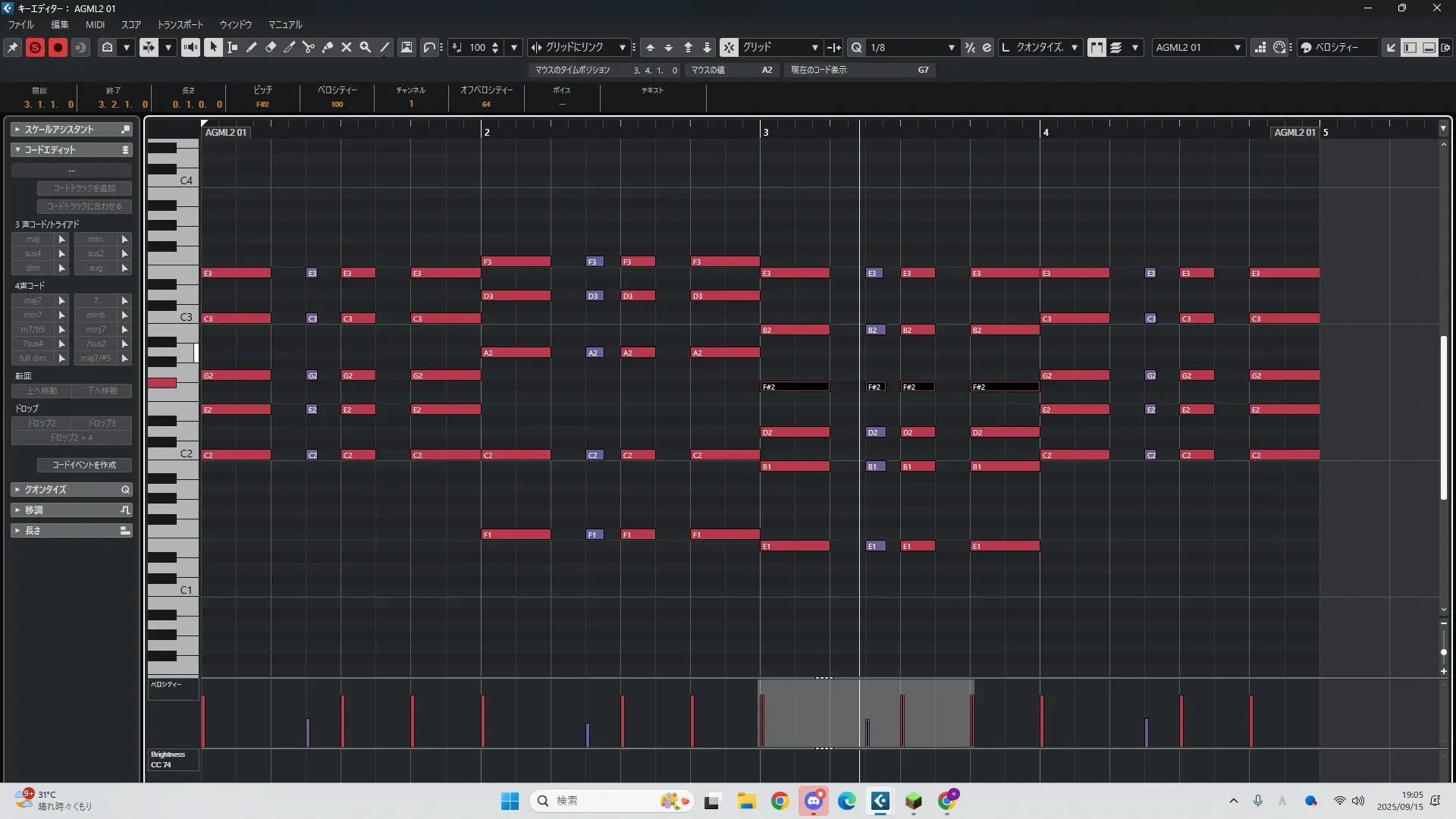
Task: Select the Zoom magnifier tool
Action: coord(366,47)
